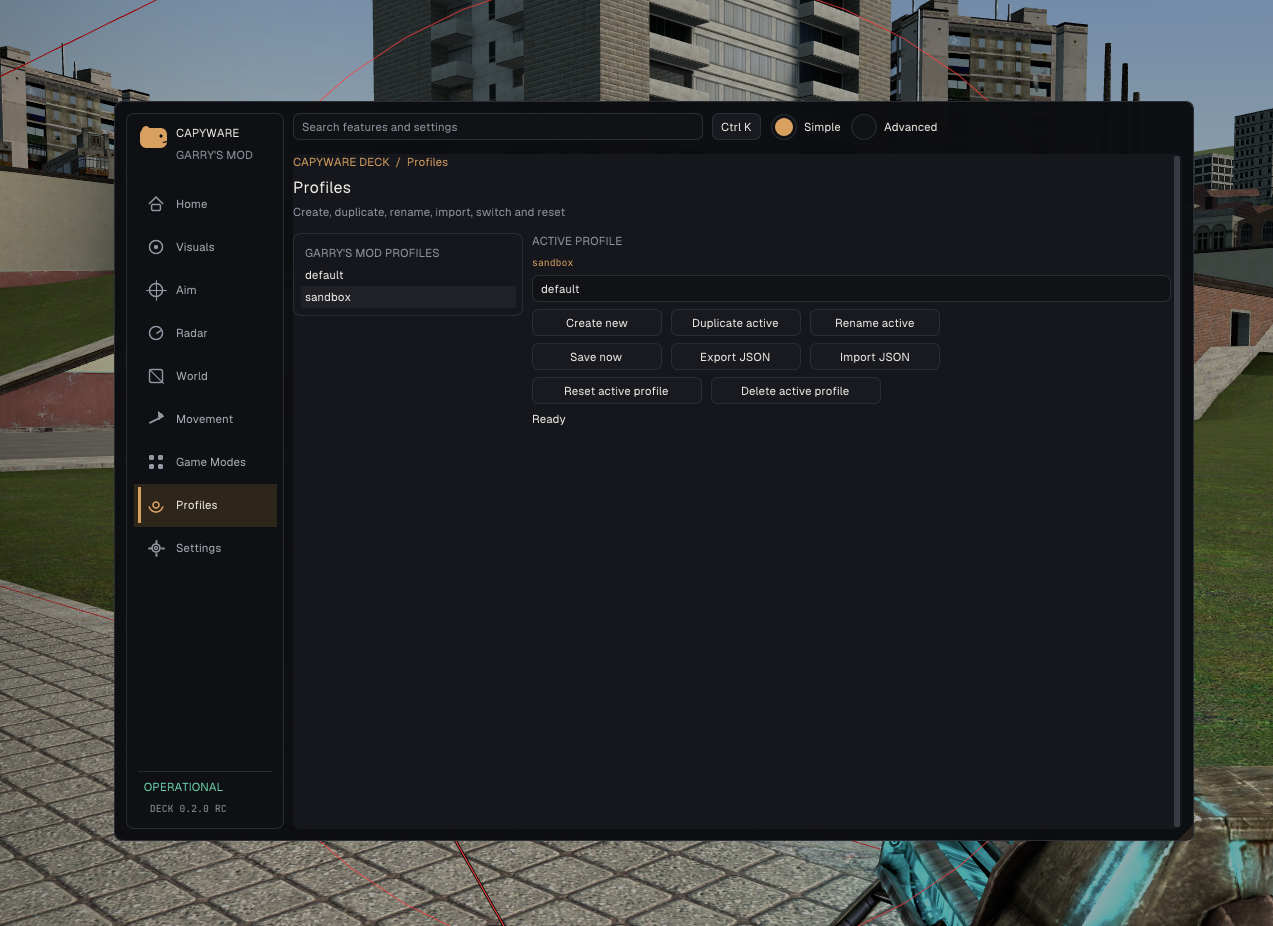
Task: Select the sandbox profile in the list
Action: (x=408, y=297)
